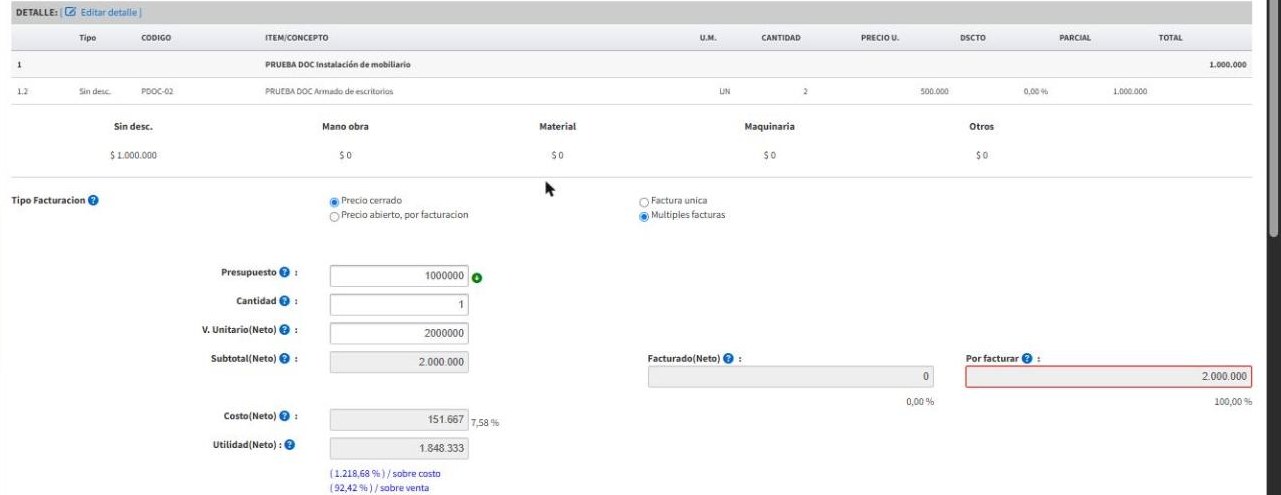Open help icon next to Utilidad(Neto)

coord(289,445)
